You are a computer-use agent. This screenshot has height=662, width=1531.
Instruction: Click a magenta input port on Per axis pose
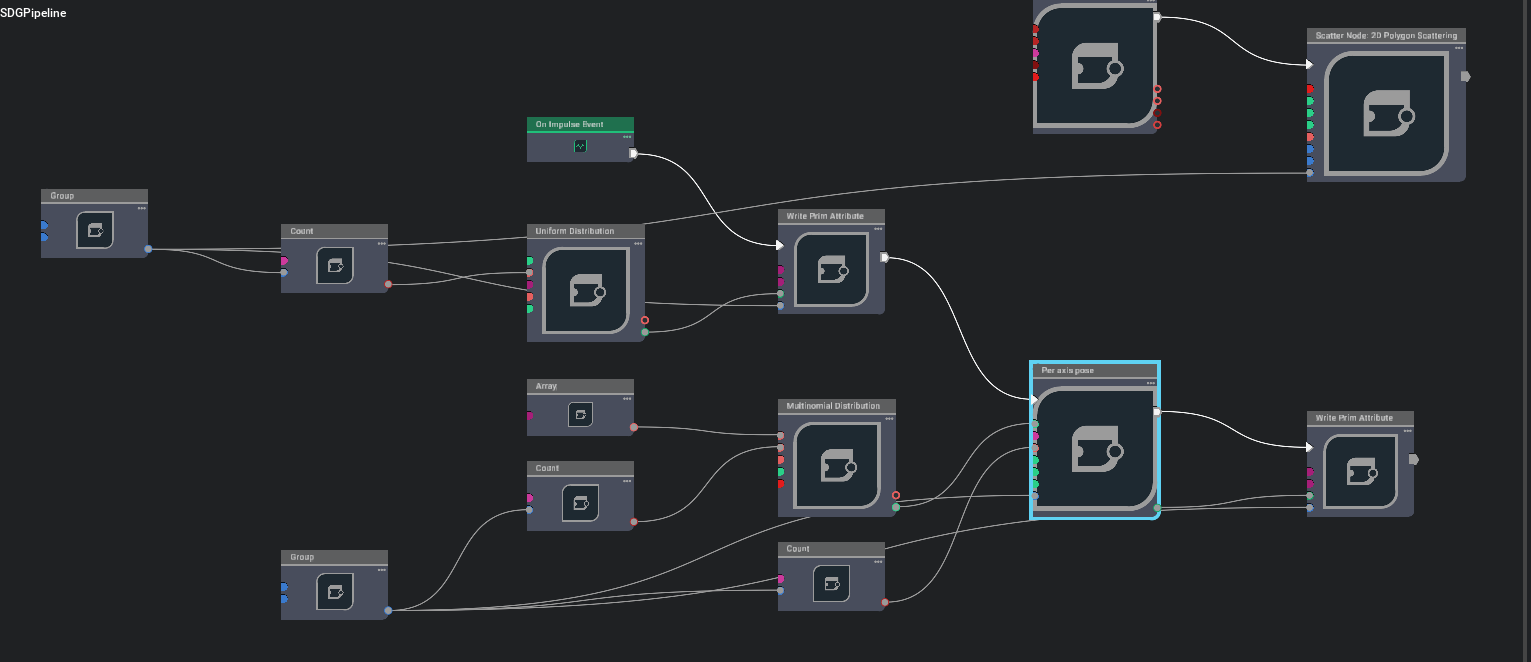click(x=1033, y=435)
